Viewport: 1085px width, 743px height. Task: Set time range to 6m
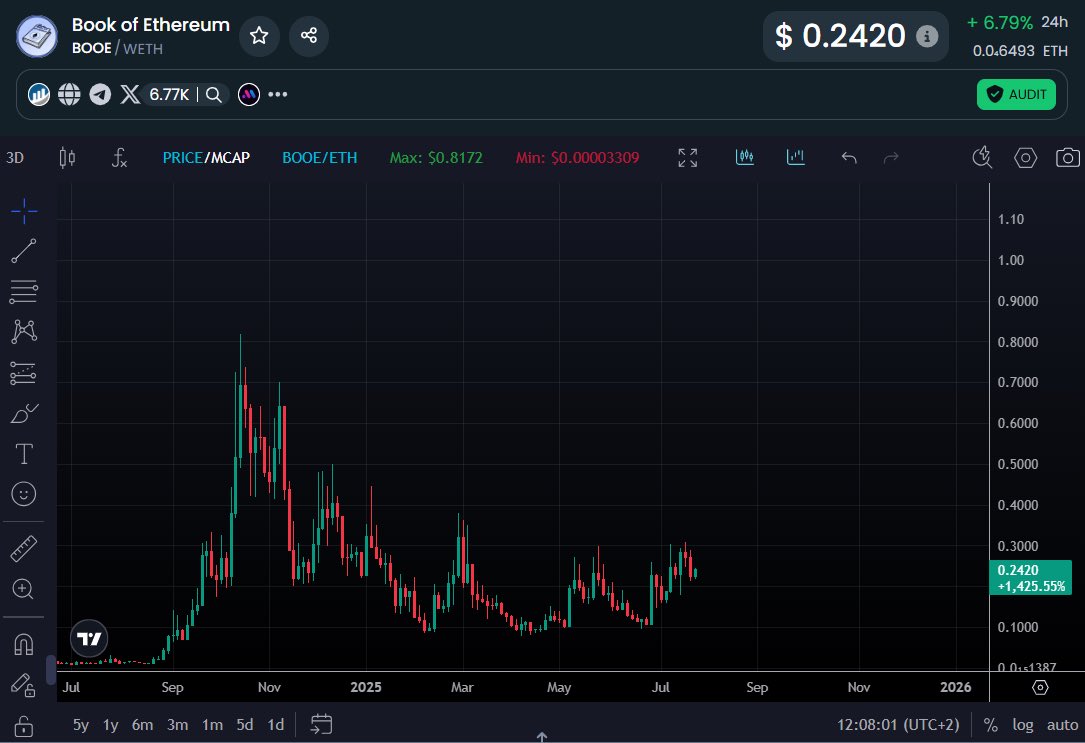tap(143, 724)
